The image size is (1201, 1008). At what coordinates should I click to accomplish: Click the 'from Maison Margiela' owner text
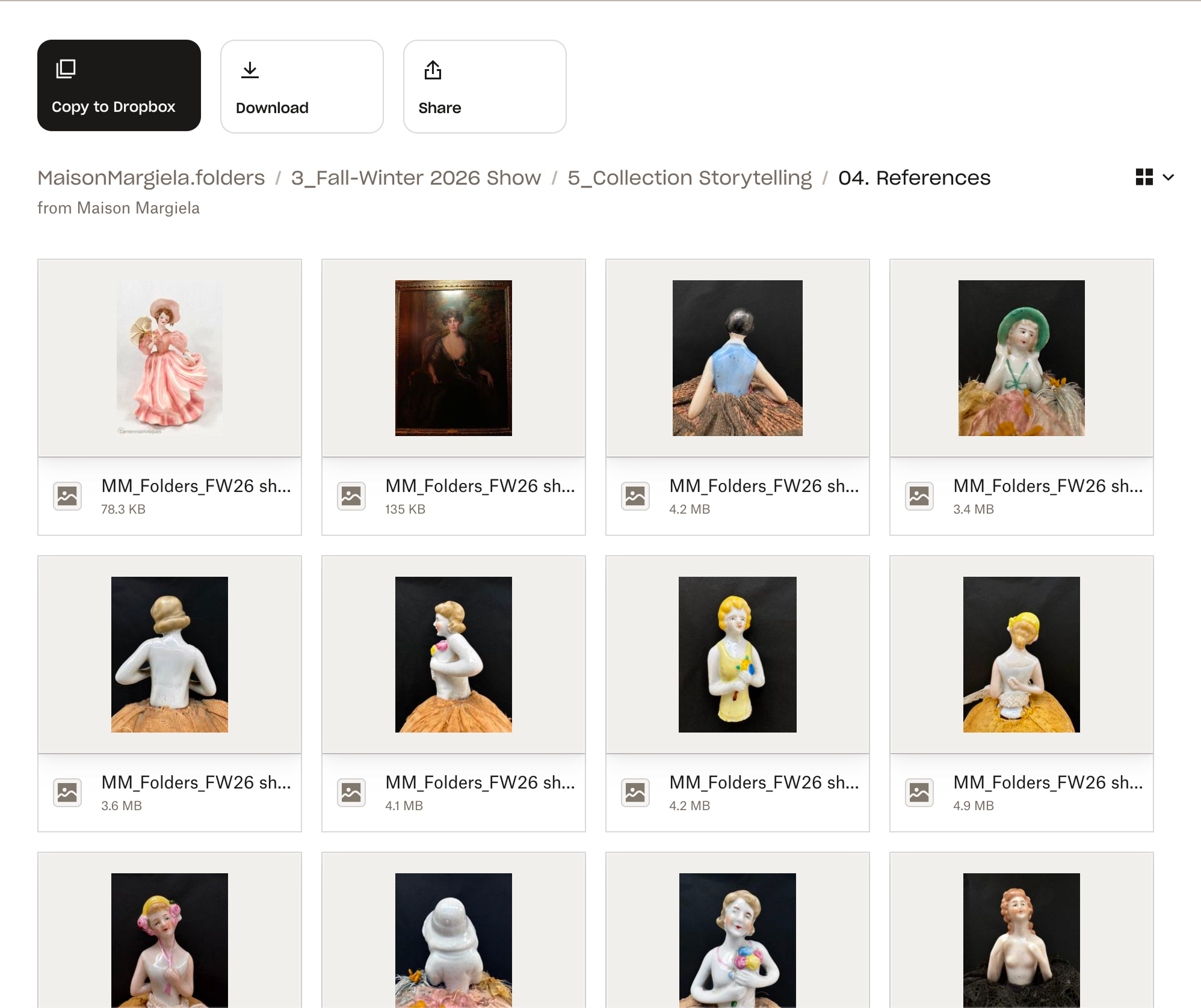click(119, 208)
